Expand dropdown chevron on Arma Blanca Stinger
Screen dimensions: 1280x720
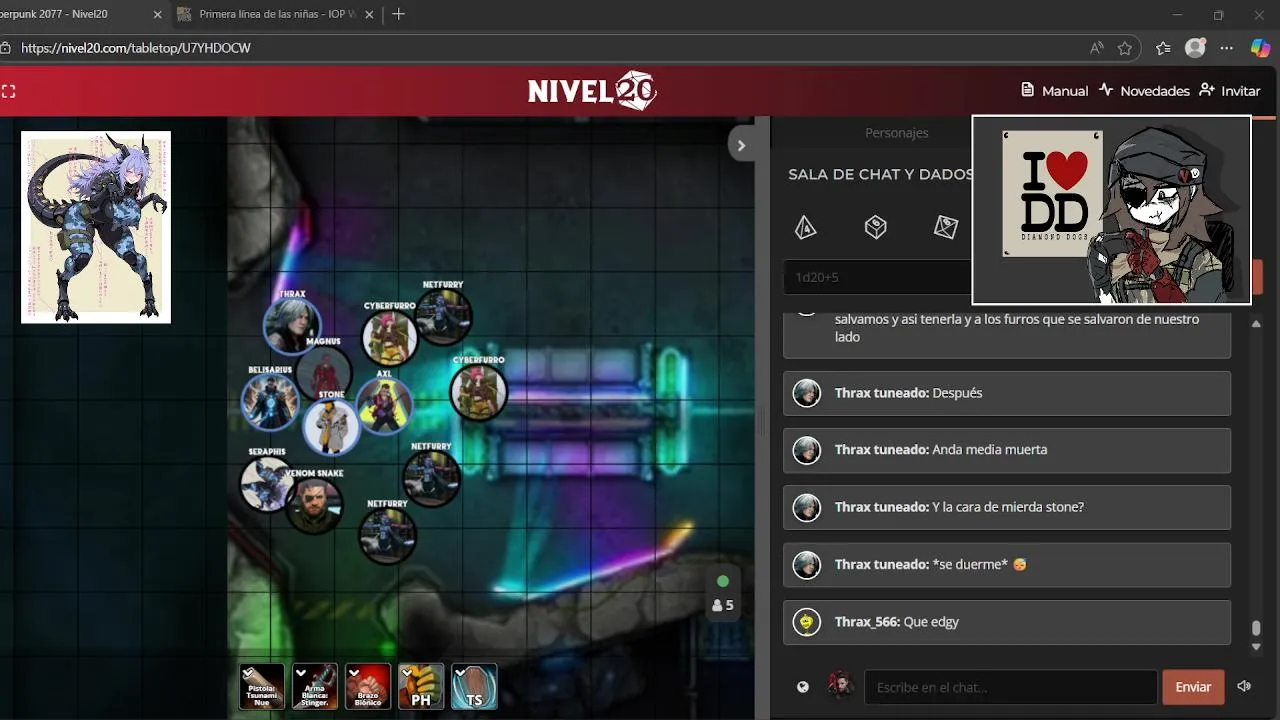(301, 673)
